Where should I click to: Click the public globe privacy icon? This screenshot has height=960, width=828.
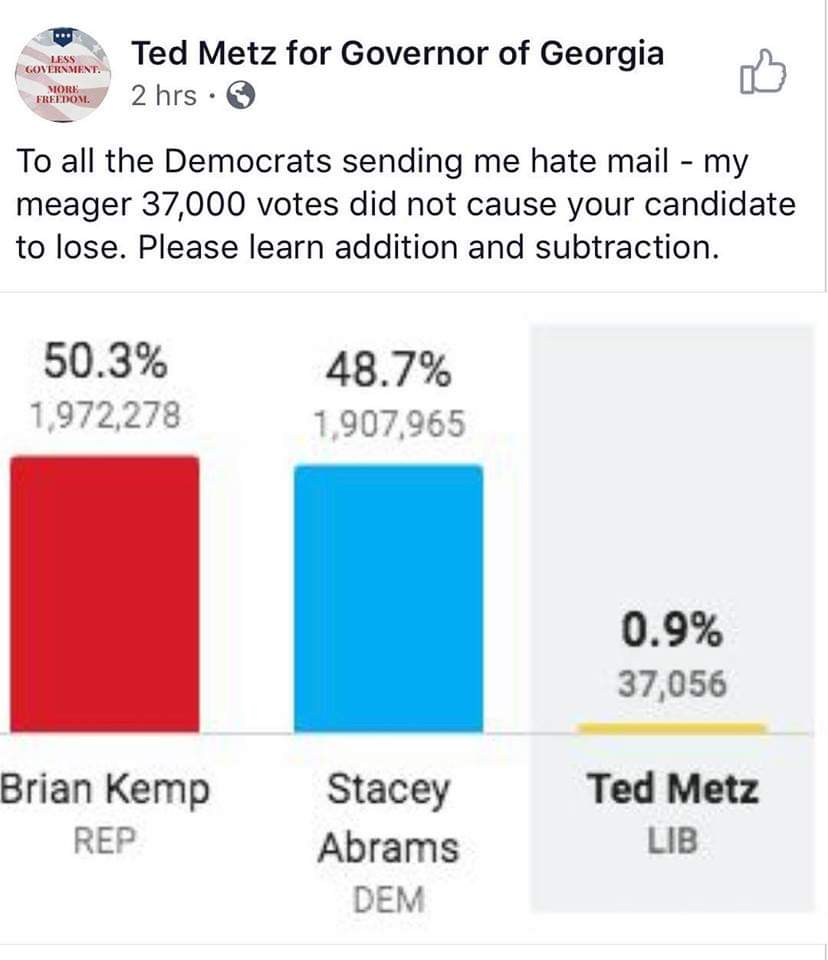[241, 96]
